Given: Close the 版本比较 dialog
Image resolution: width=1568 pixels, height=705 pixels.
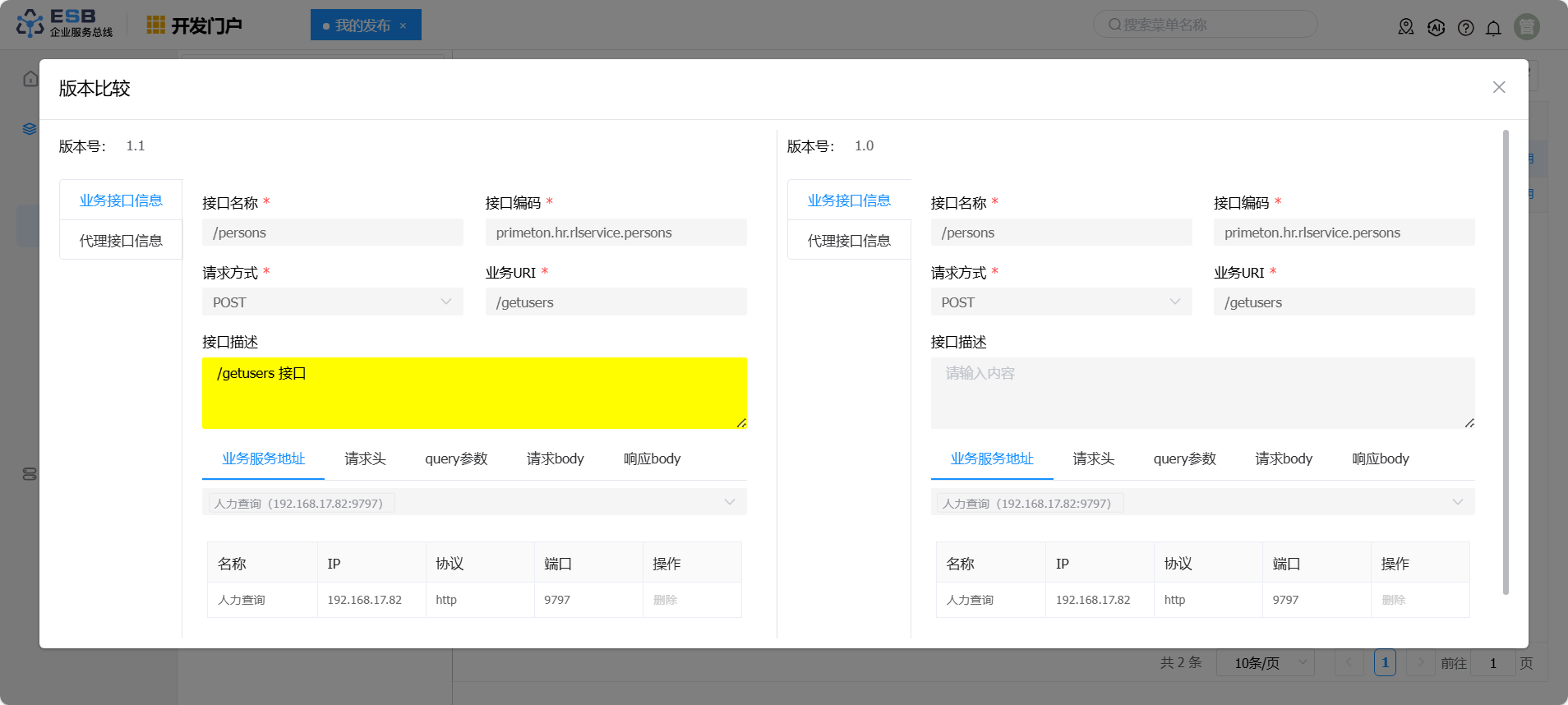Looking at the screenshot, I should click(x=1499, y=87).
